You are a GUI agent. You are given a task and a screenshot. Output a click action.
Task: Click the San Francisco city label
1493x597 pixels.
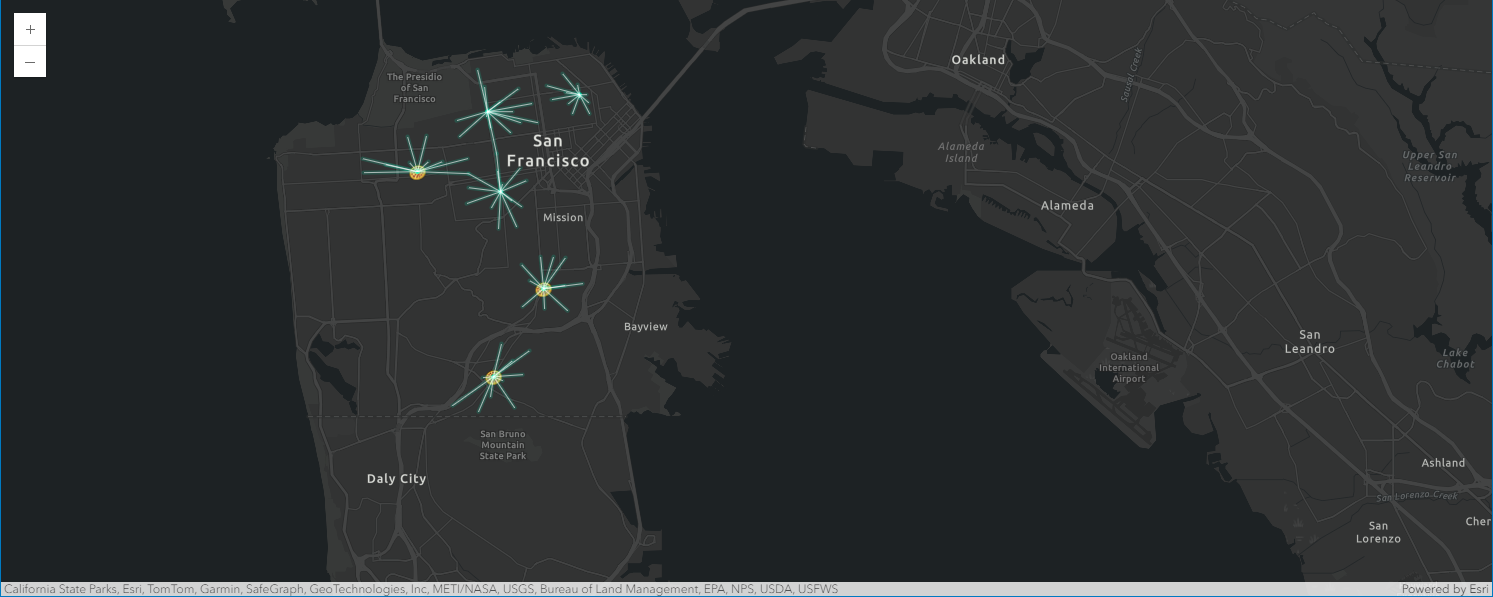pyautogui.click(x=547, y=150)
